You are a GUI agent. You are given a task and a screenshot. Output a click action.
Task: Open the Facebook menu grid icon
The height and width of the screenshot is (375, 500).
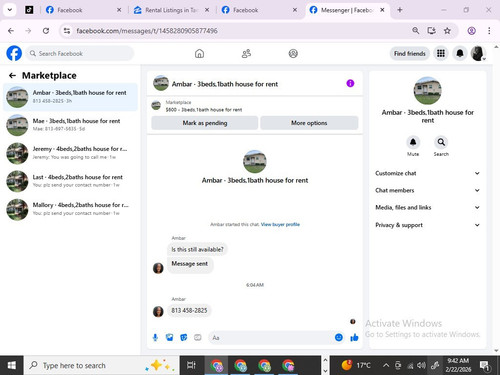[441, 53]
